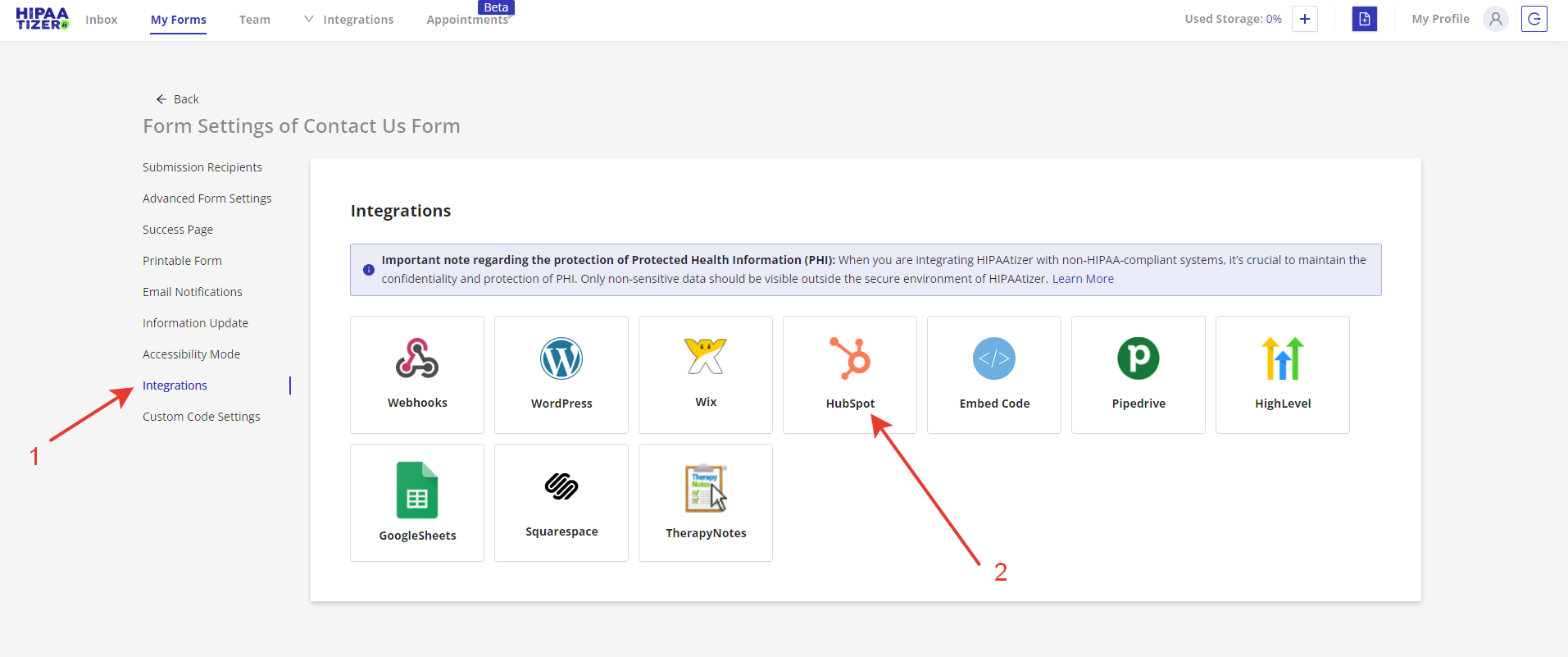Click the Used Storage: 0% text
1568x657 pixels.
point(1233,19)
